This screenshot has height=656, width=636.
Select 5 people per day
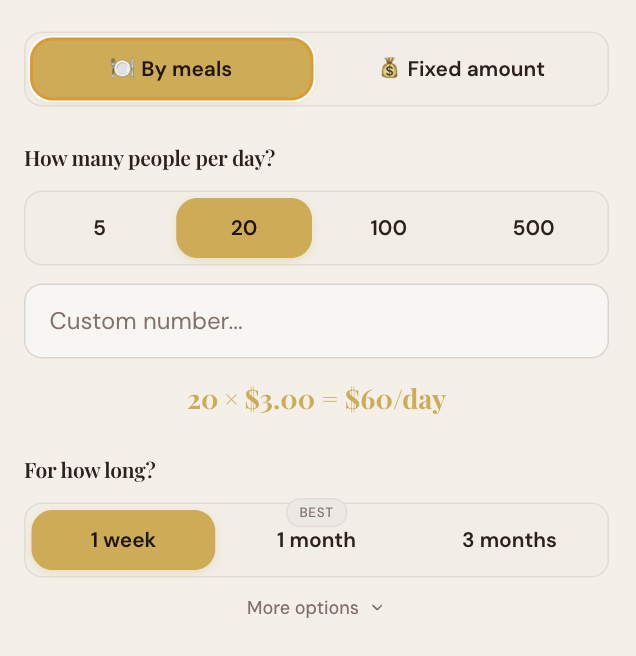99,228
